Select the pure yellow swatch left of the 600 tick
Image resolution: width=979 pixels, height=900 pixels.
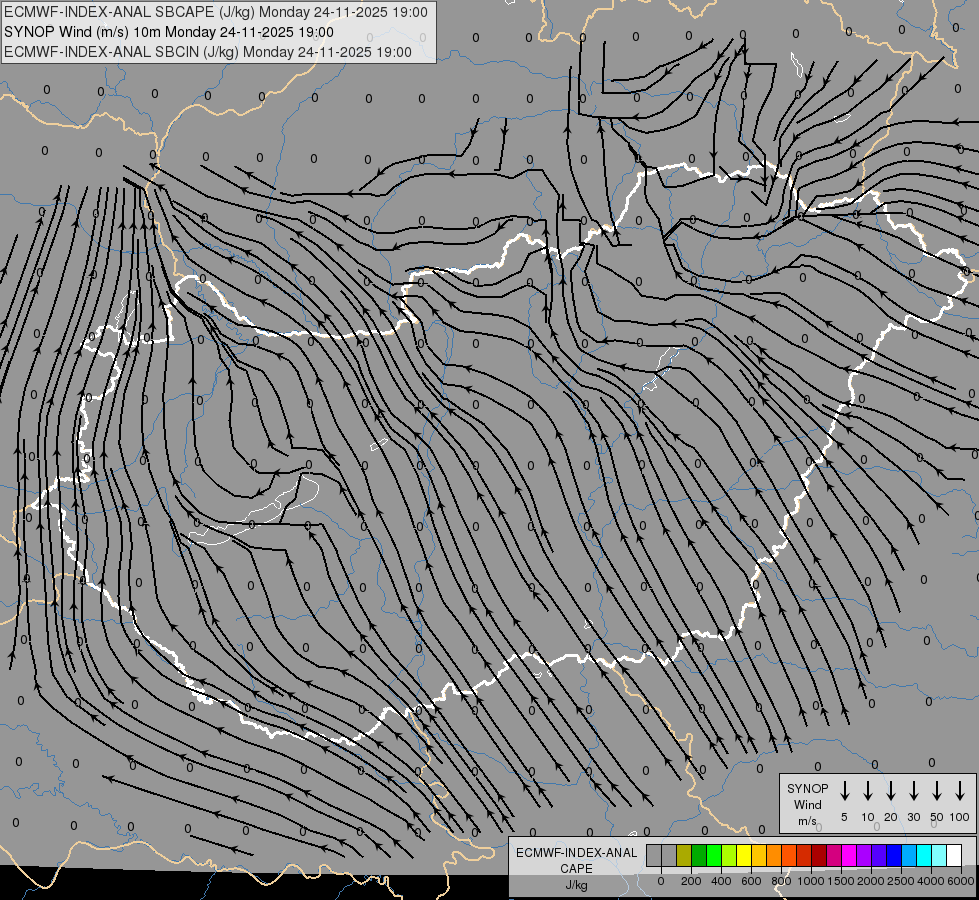click(744, 856)
